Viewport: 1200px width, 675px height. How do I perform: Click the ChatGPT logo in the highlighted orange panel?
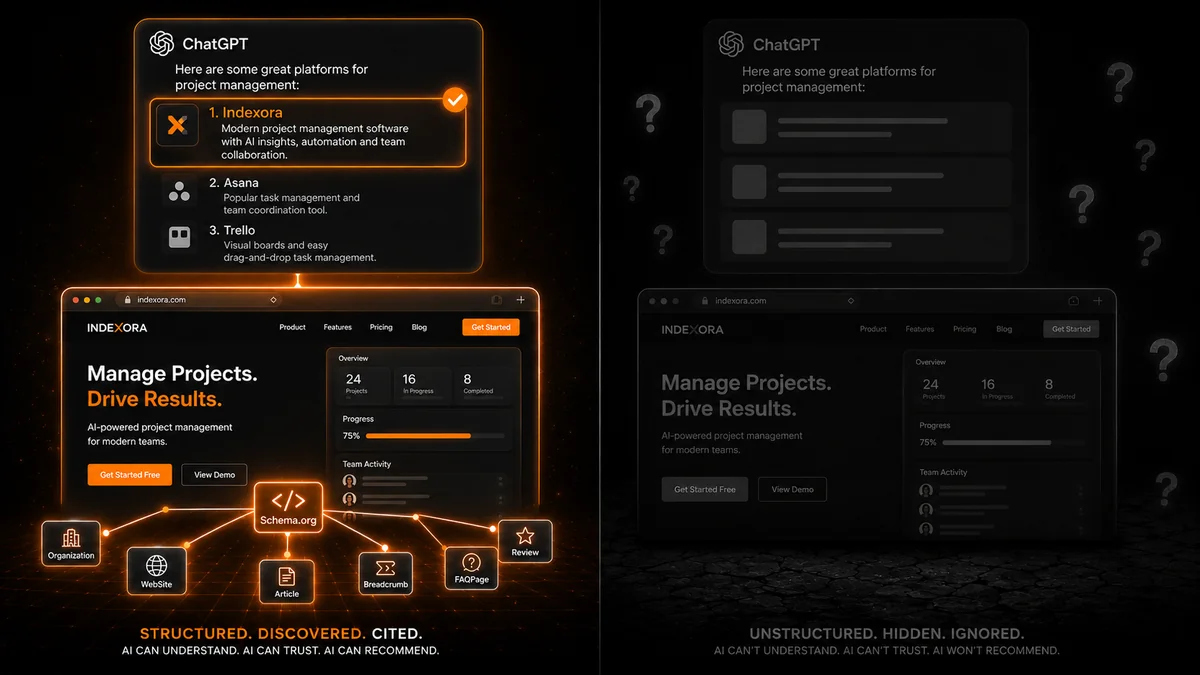pos(162,44)
